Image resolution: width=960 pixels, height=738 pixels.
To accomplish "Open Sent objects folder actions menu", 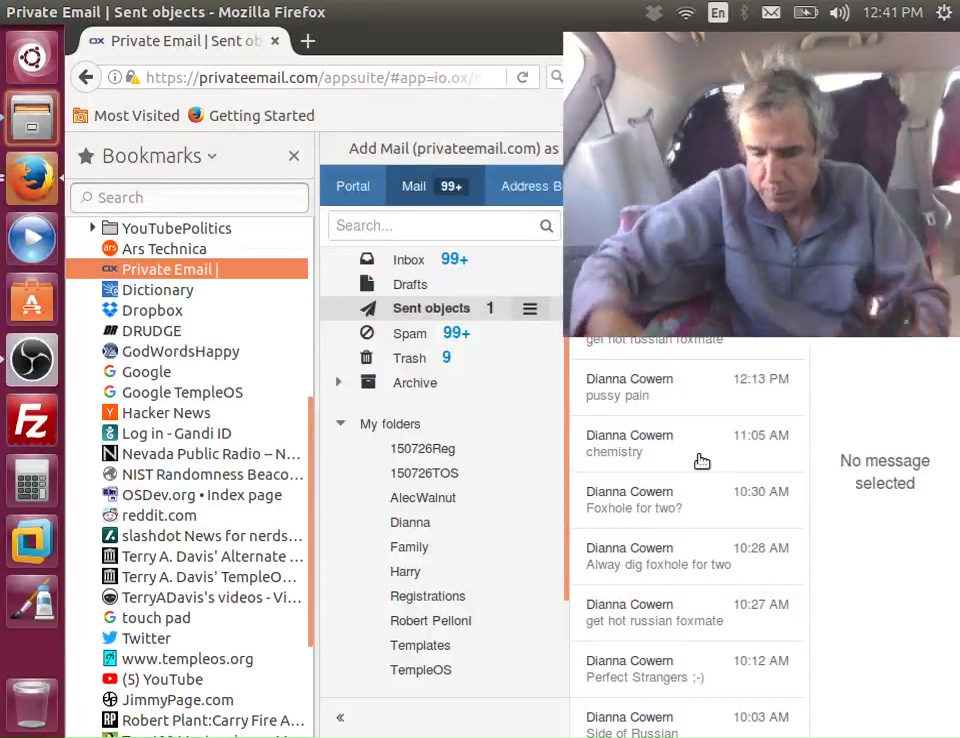I will click(530, 309).
